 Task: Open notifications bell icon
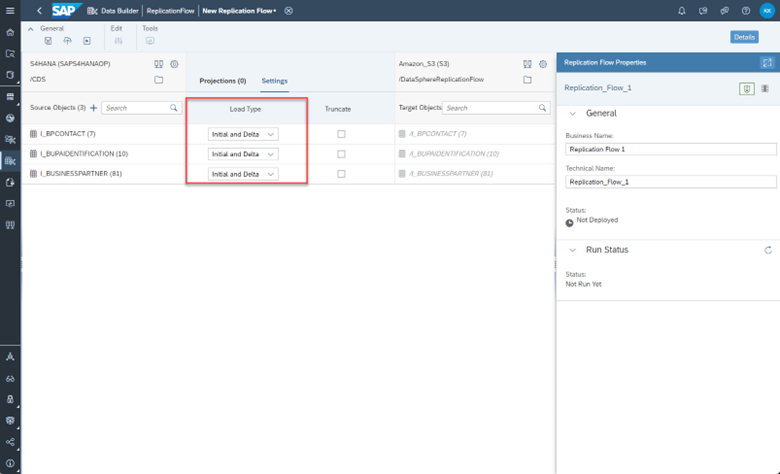(x=682, y=10)
